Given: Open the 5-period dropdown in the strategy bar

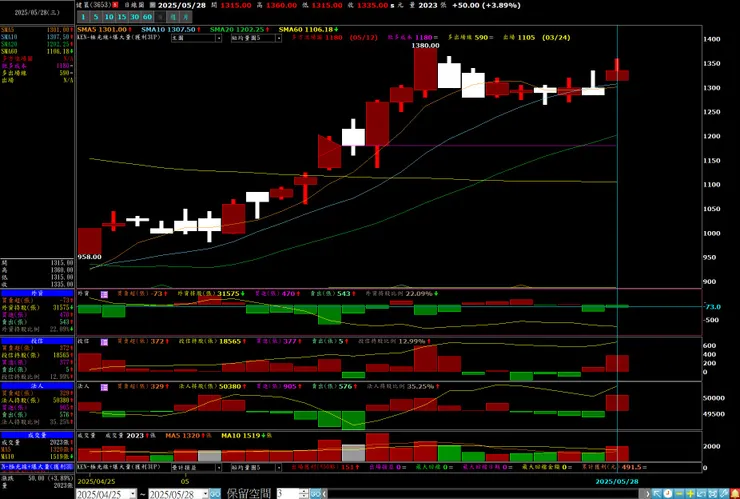Looking at the screenshot, I should pos(256,467).
